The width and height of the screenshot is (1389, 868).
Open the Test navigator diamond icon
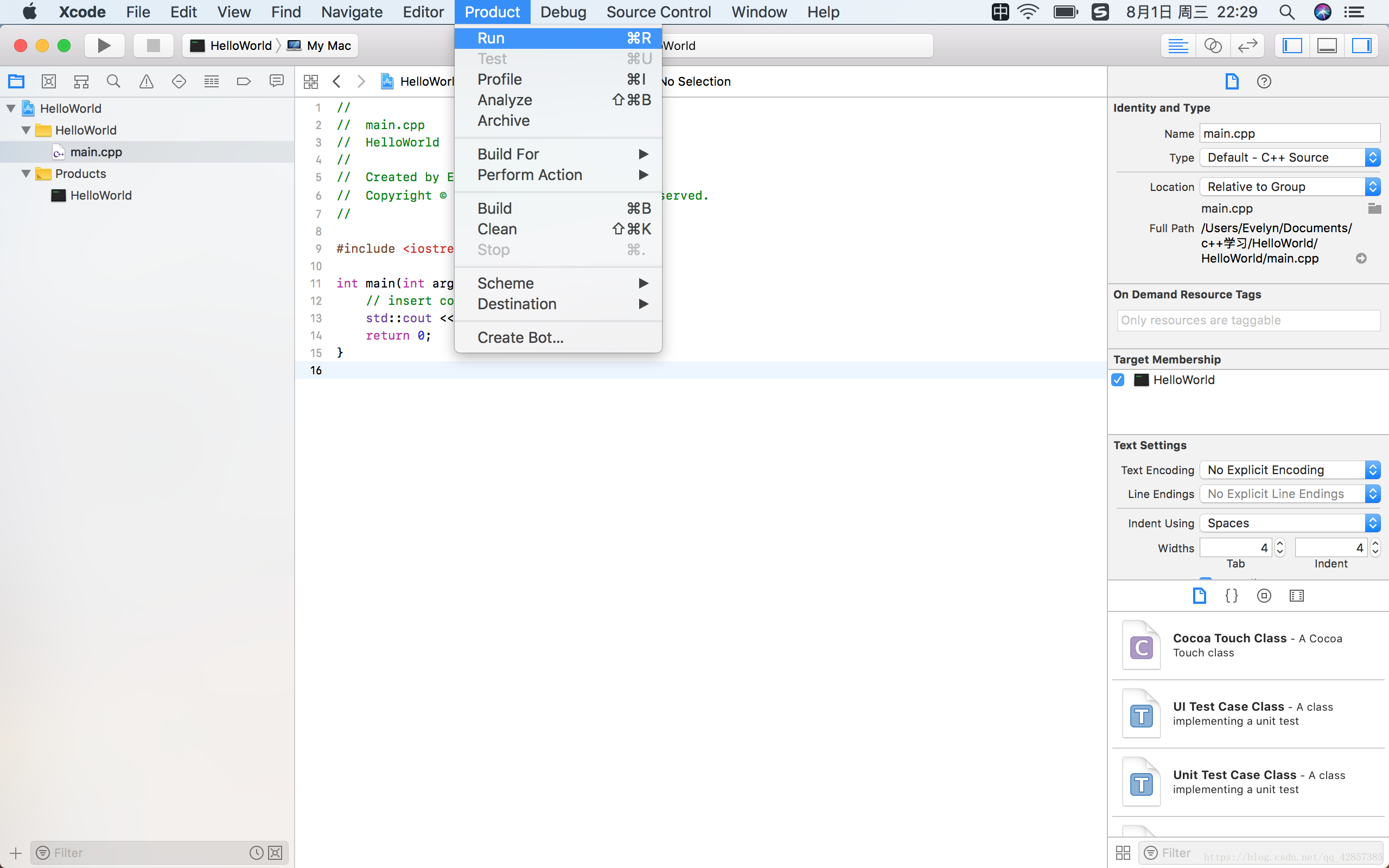pyautogui.click(x=179, y=81)
